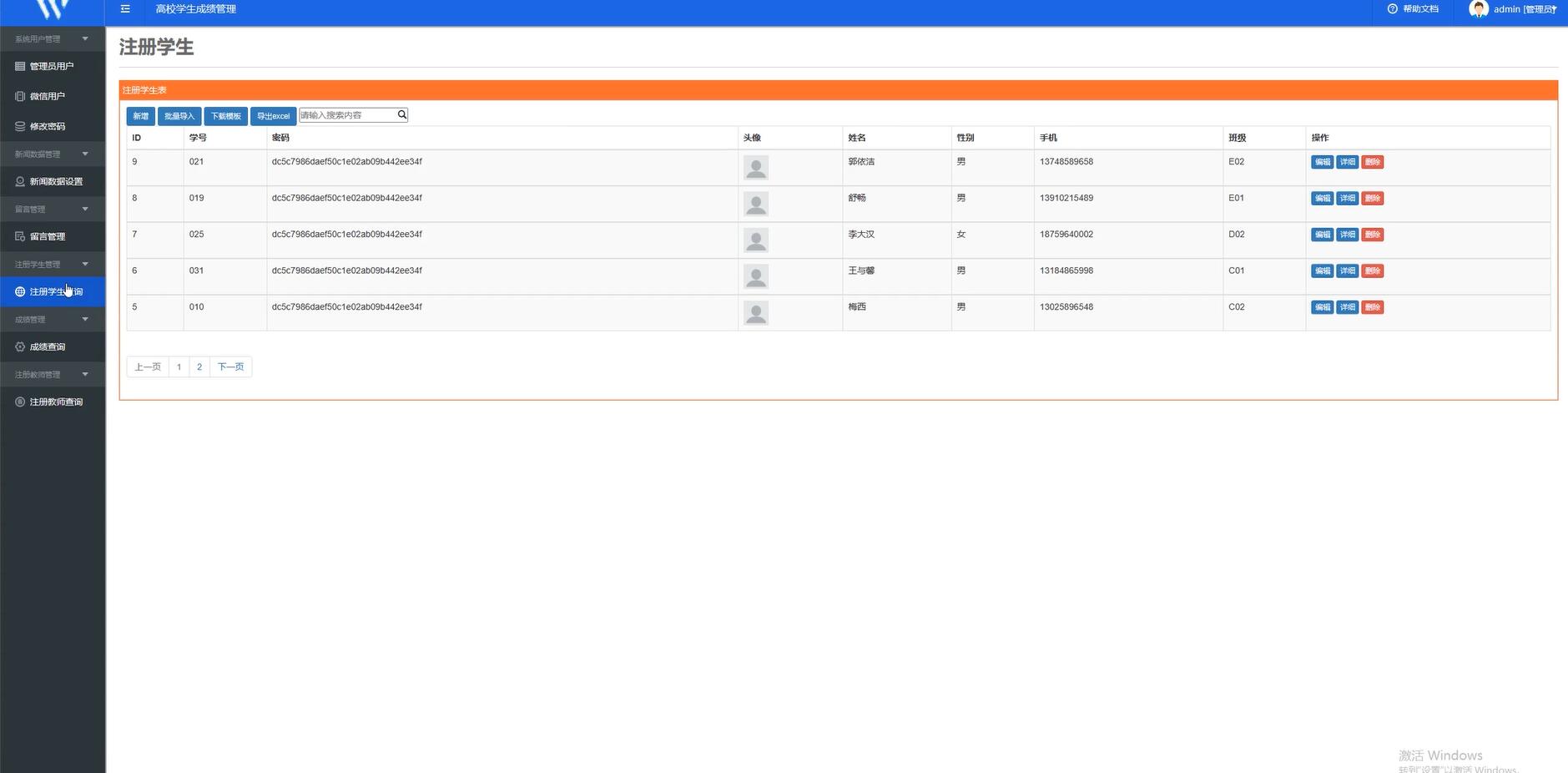Screen dimensions: 1568x773
Task: Click the search magnifier icon
Action: [x=401, y=115]
